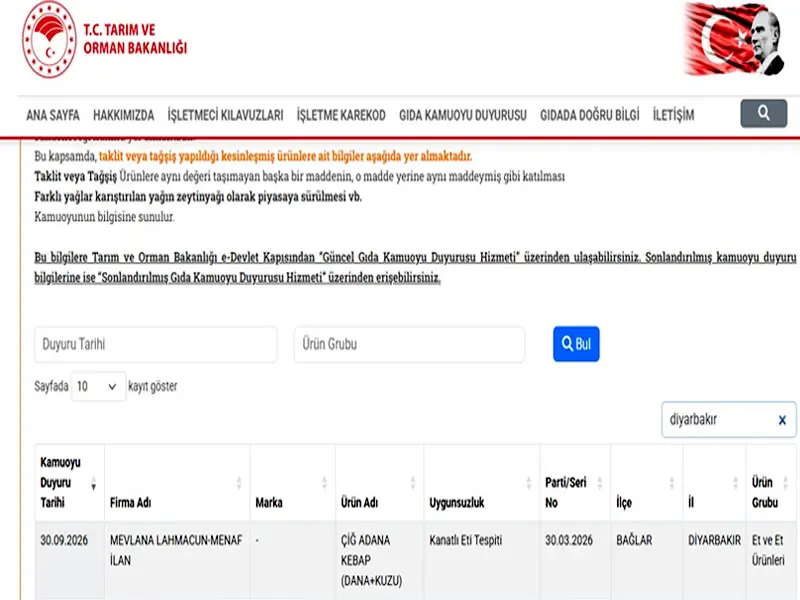Open GIDADA DOĞRU BİLGİ menu item
The image size is (800, 600).
[x=590, y=115]
